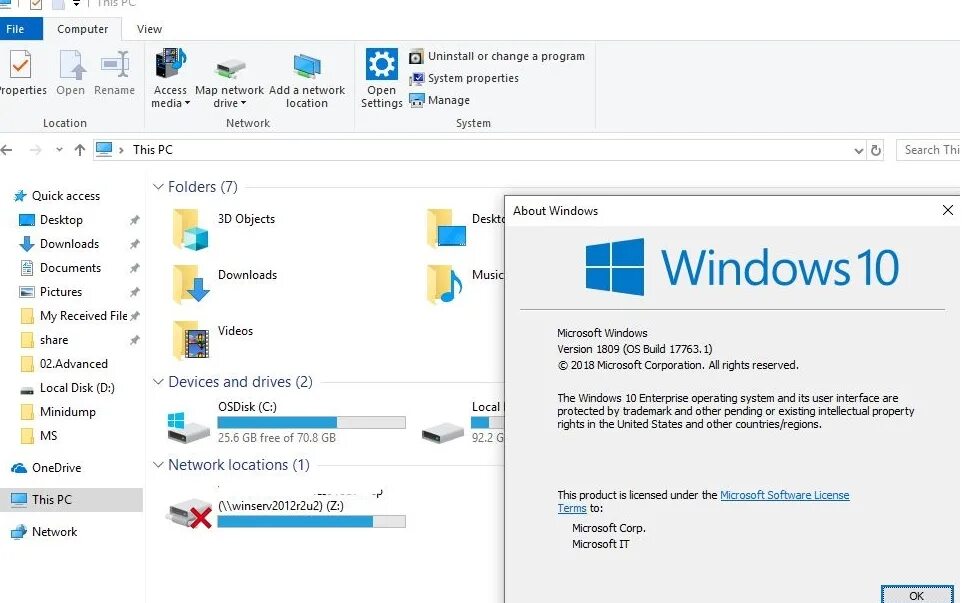Open System properties from ribbon
967x603 pixels.
point(464,78)
